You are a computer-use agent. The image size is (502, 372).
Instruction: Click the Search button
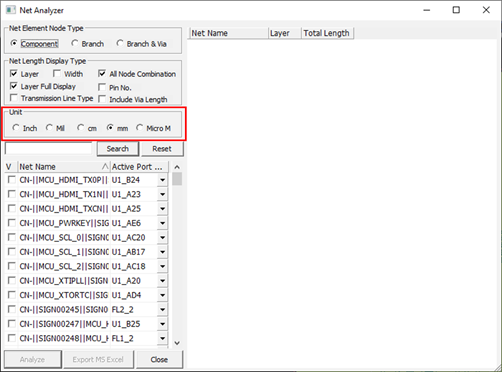[118, 149]
